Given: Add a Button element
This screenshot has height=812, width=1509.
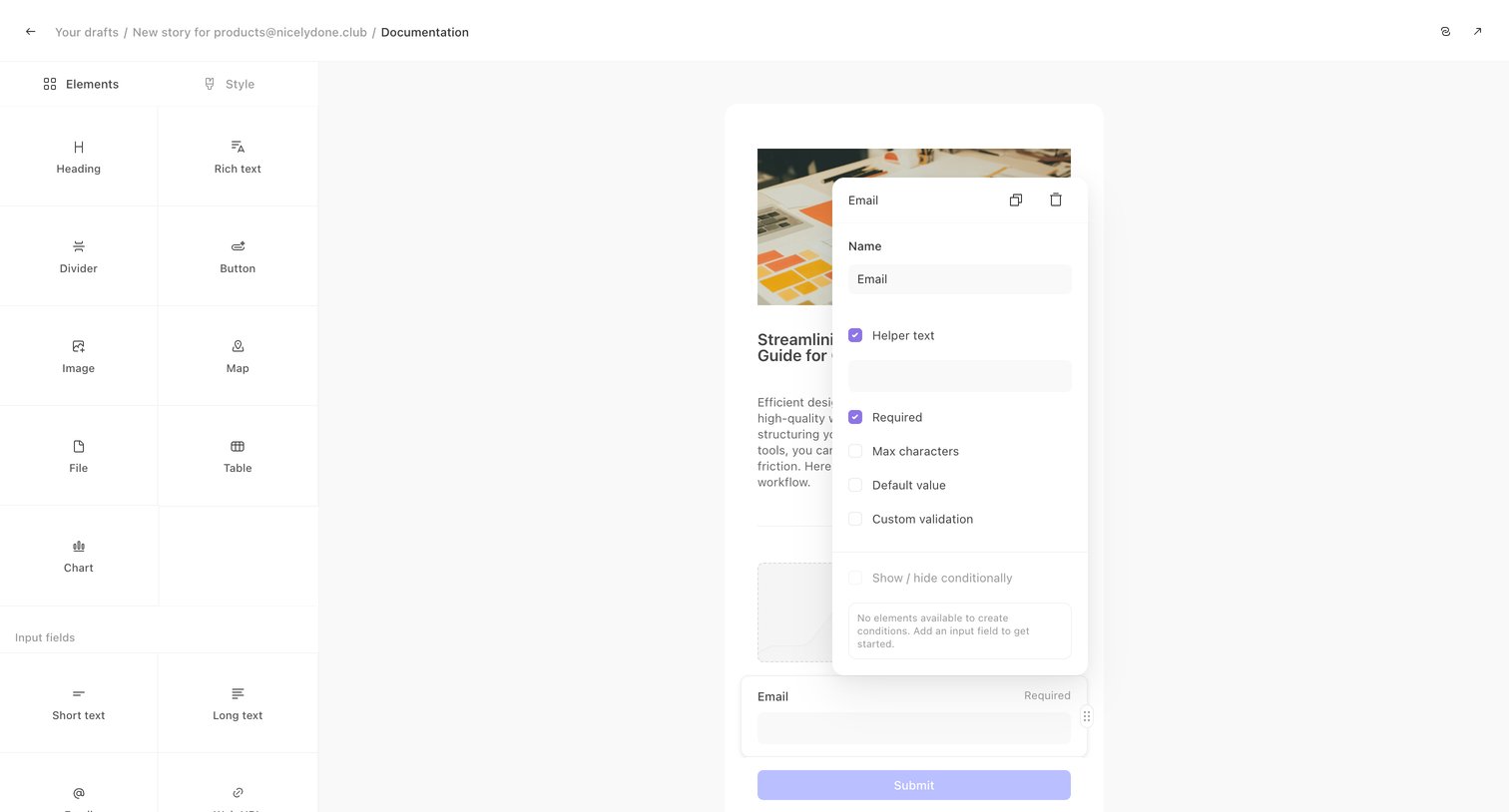Looking at the screenshot, I should click(x=238, y=256).
